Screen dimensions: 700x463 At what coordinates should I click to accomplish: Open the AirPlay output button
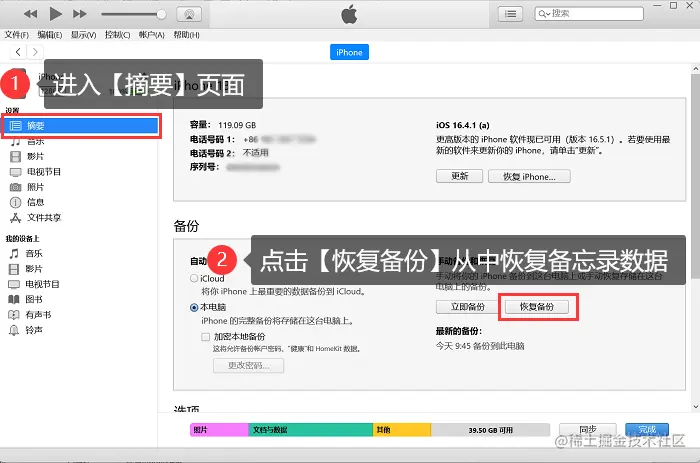pyautogui.click(x=189, y=14)
